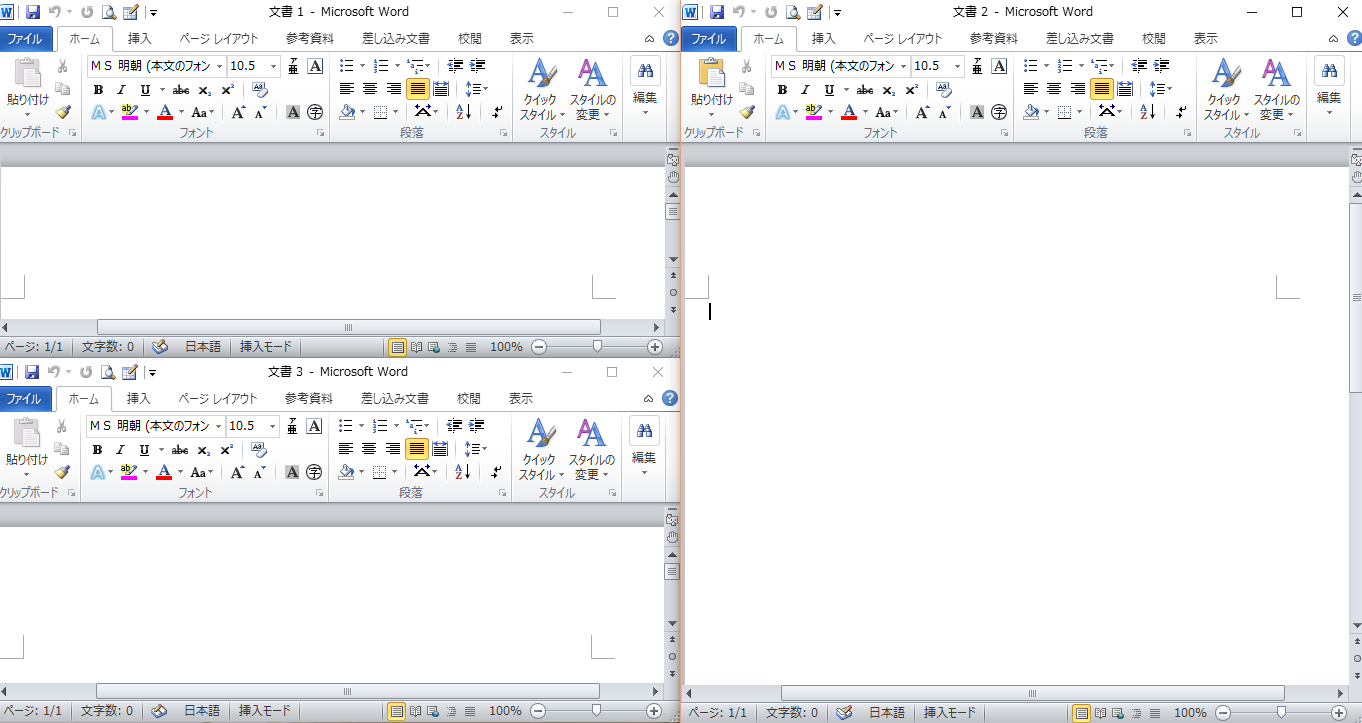Open the 差し込み文書 tab in 文書 2
The height and width of the screenshot is (723, 1362).
point(1080,39)
